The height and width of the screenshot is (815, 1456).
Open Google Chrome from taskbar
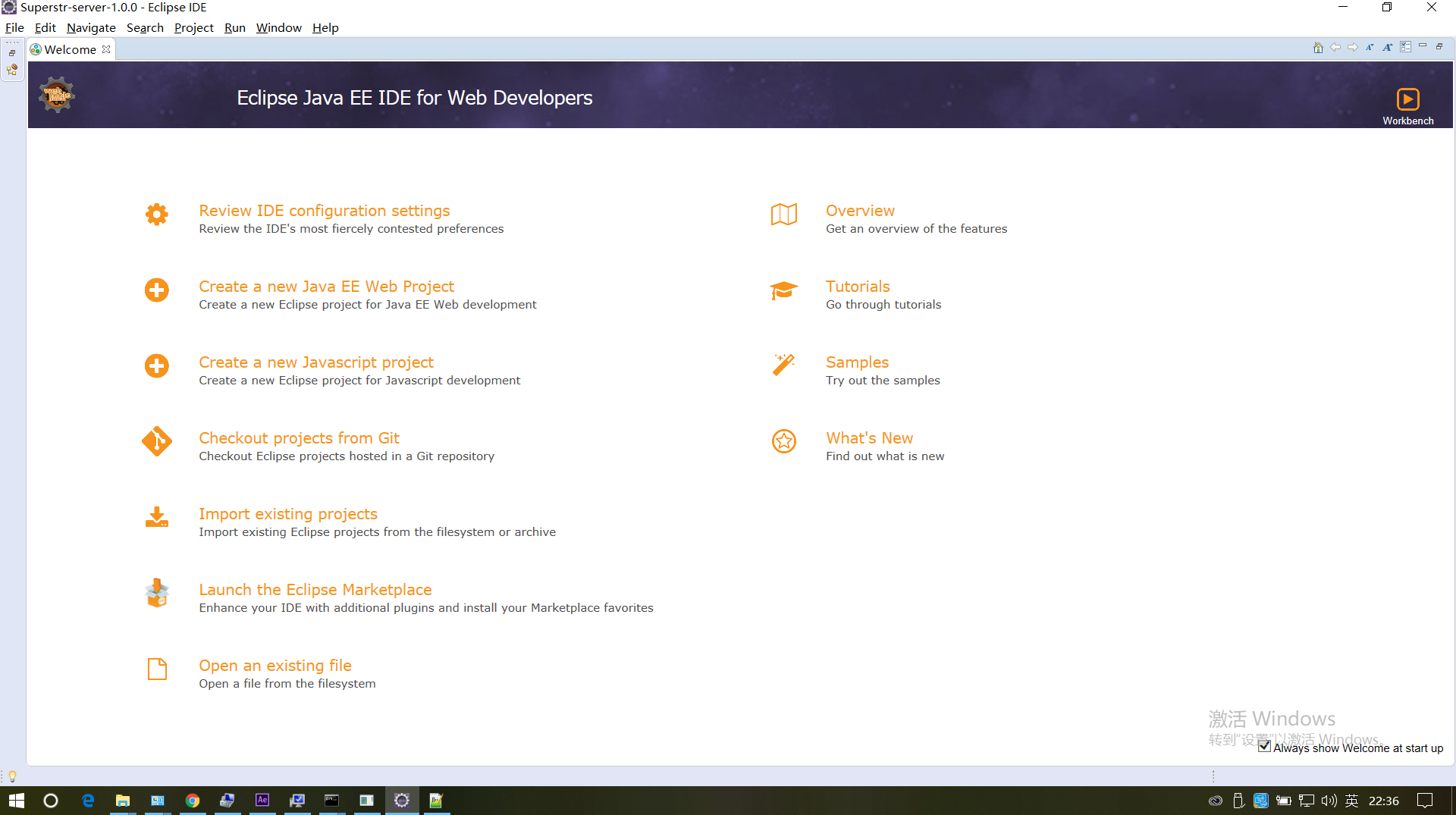(193, 801)
